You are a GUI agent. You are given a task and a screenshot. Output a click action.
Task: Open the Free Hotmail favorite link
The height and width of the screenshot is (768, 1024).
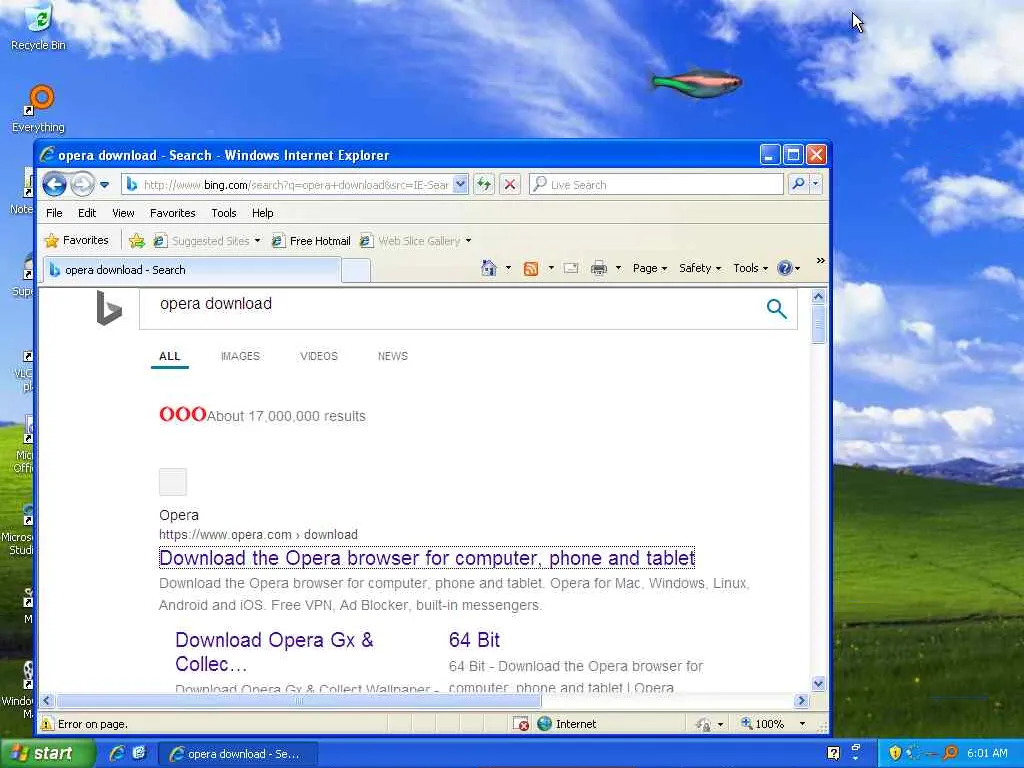click(312, 241)
